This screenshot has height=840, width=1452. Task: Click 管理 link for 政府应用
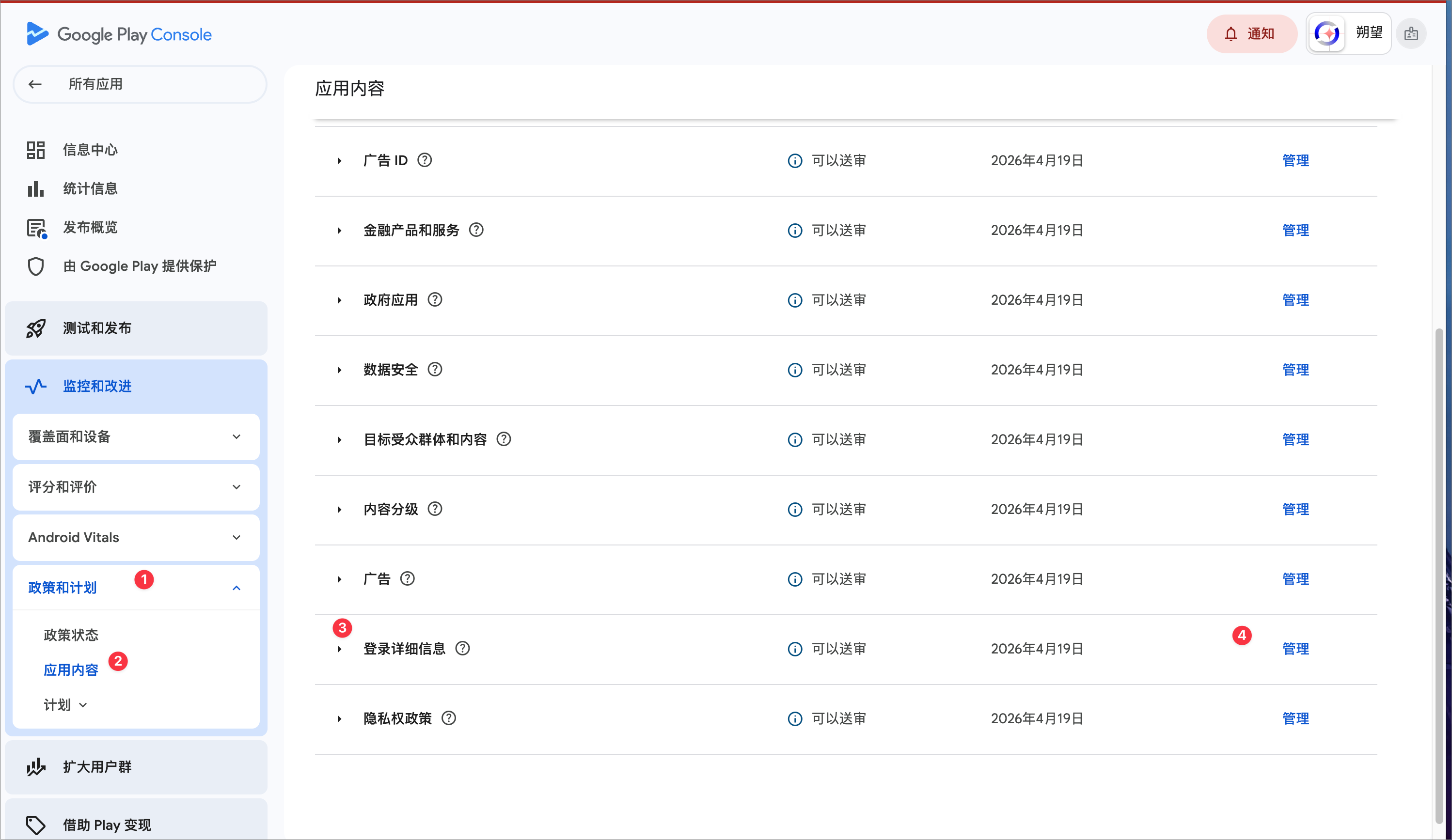coord(1295,299)
